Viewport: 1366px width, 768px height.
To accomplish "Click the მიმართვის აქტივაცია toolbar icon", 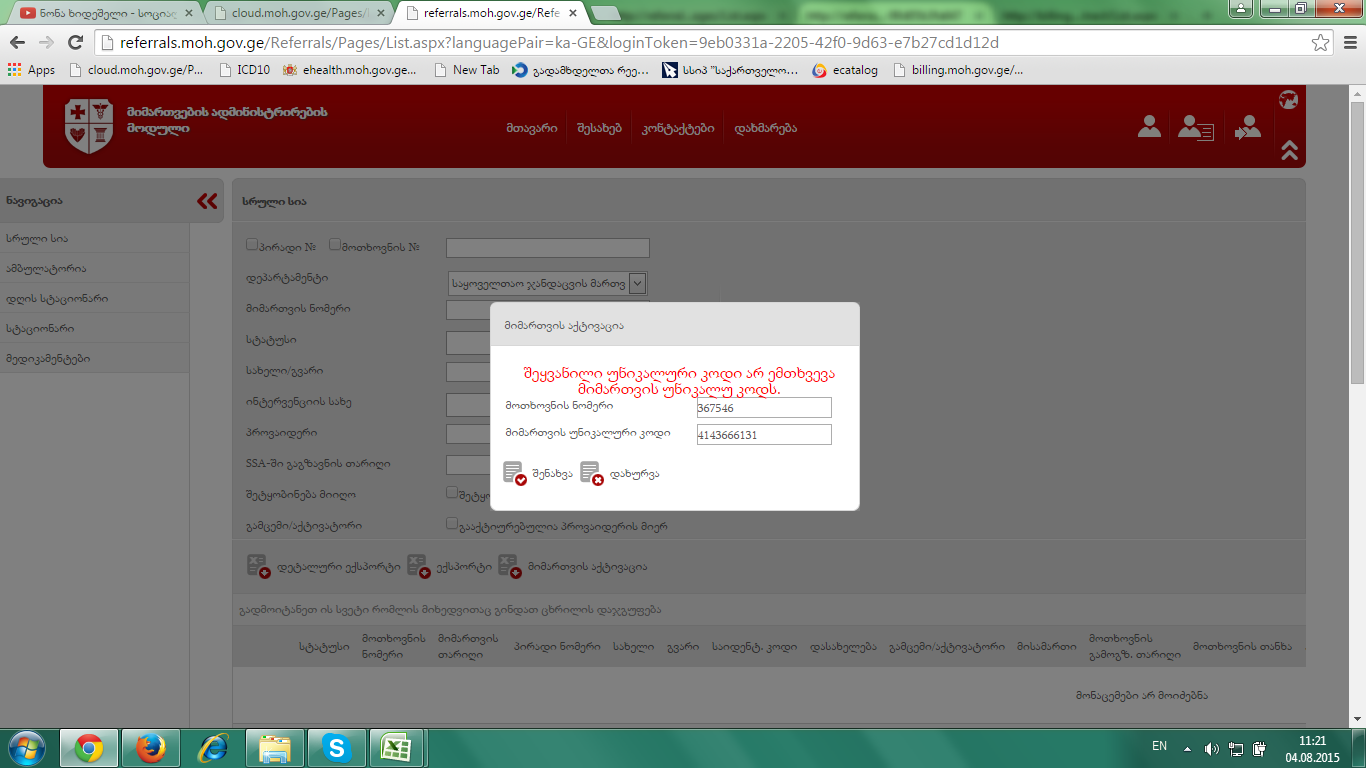I will pos(510,566).
